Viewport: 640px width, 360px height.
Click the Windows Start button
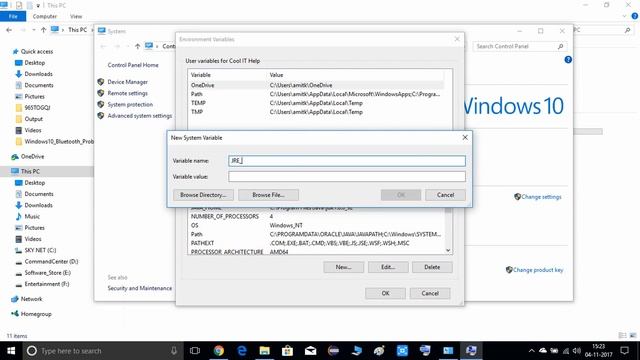coord(11,351)
